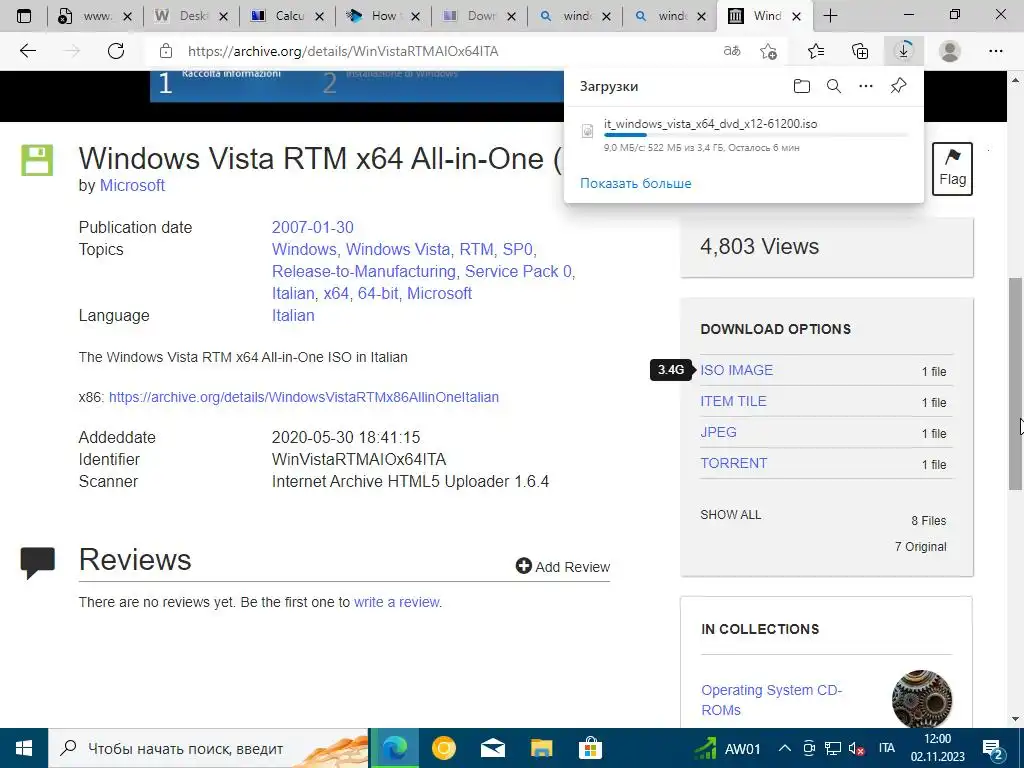Select the TORRENT download option
The height and width of the screenshot is (768, 1024).
click(x=734, y=463)
